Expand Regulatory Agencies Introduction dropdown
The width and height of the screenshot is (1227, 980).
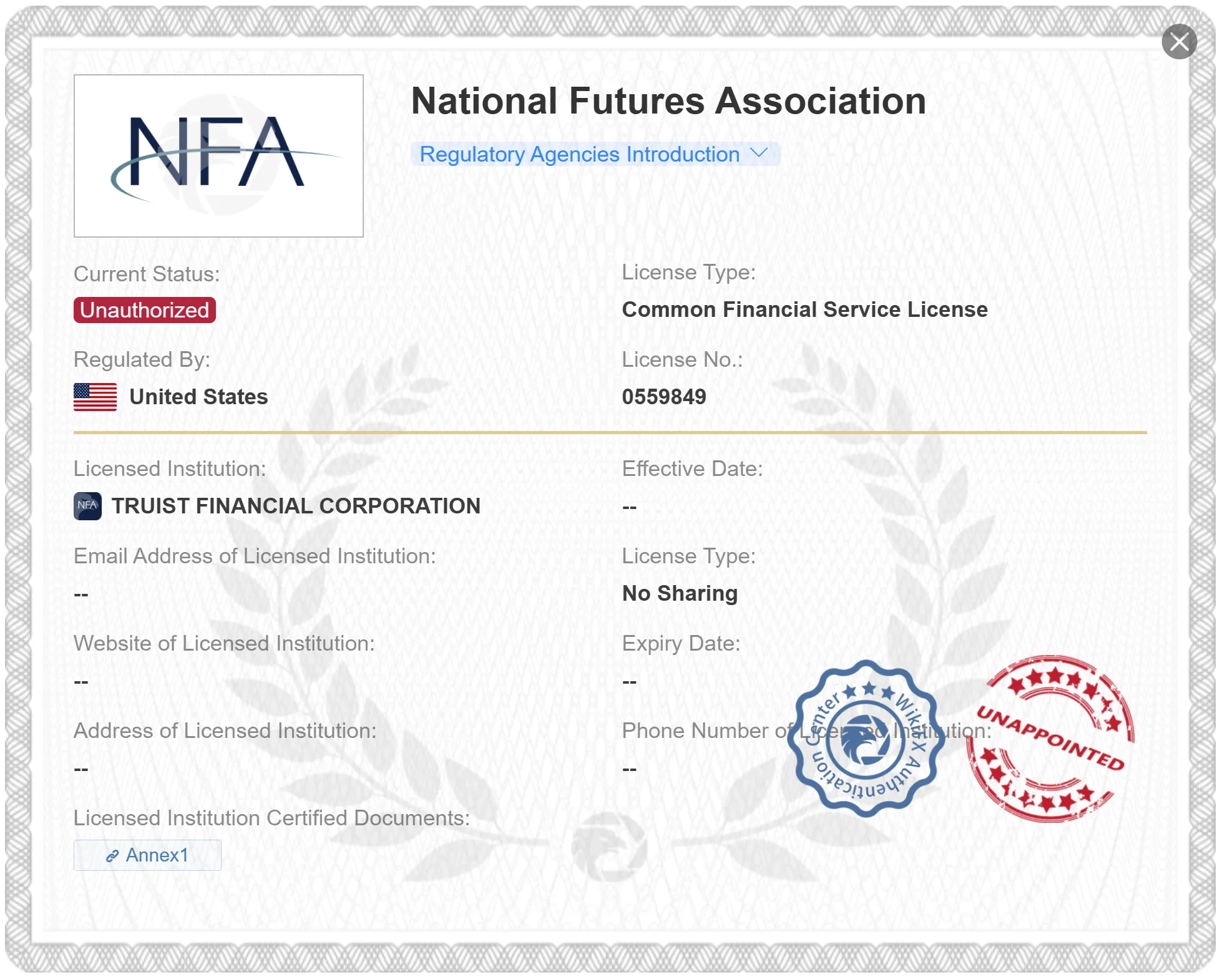tap(595, 154)
